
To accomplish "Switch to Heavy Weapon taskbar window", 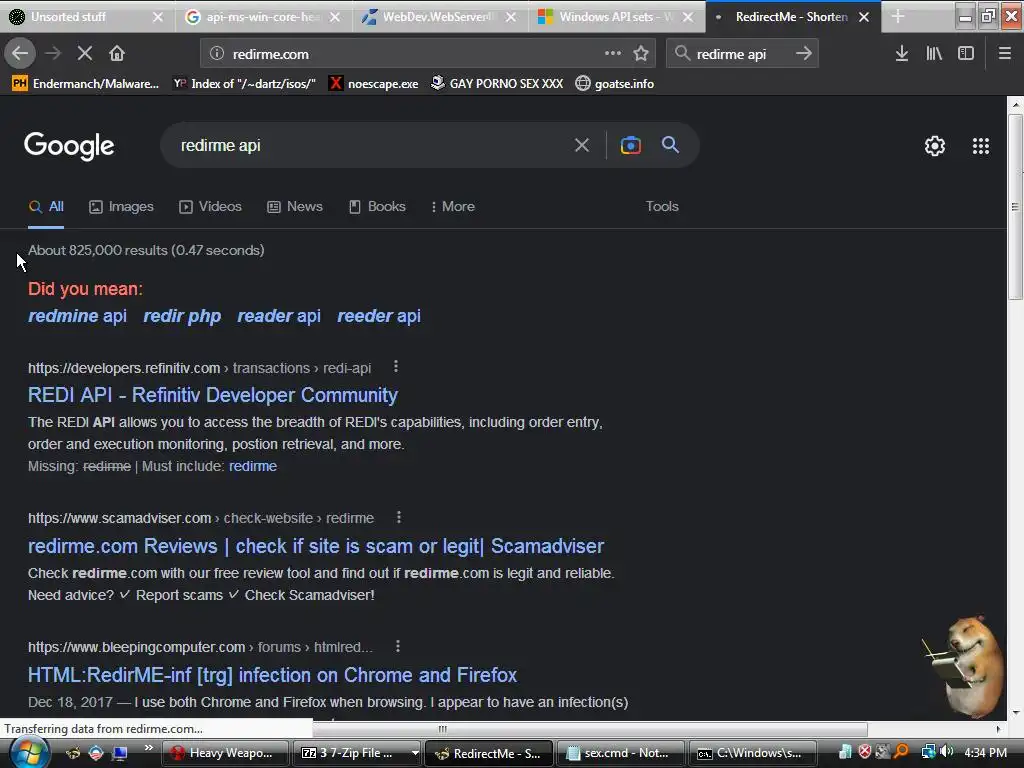I will [225, 753].
